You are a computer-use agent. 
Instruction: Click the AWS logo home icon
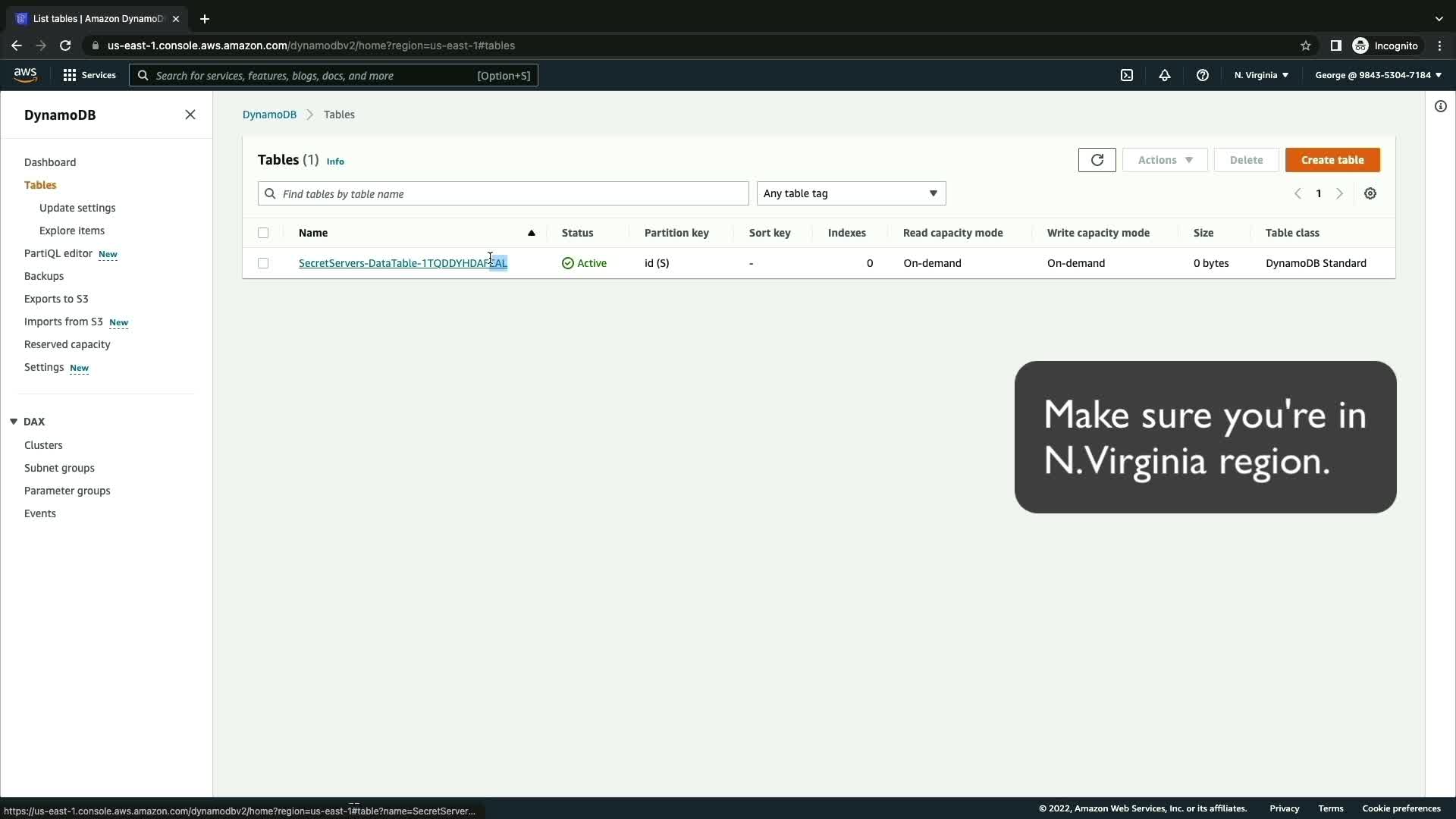pyautogui.click(x=25, y=74)
